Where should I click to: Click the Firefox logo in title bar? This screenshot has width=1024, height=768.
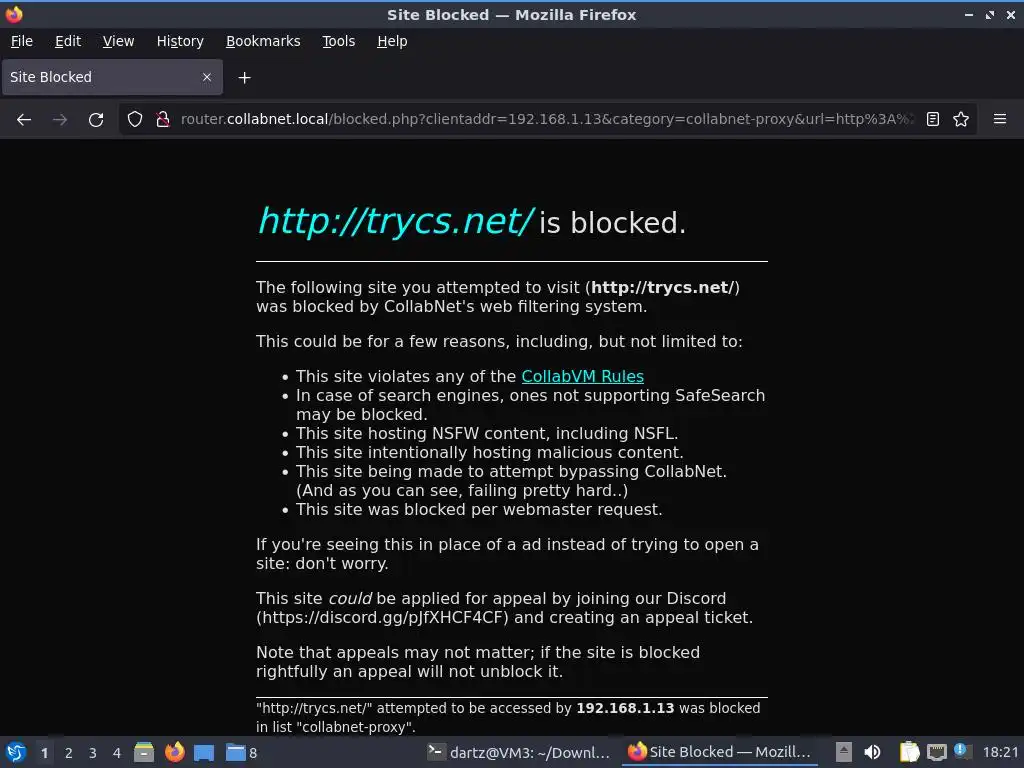click(14, 14)
